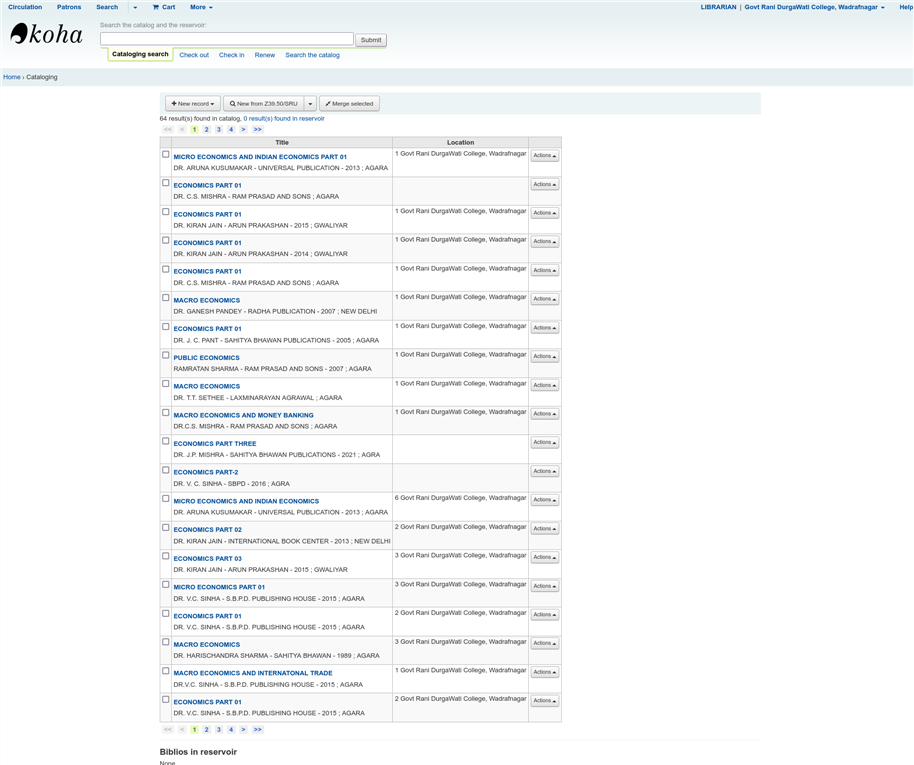Go to page 3 at bottom pagination
914x765 pixels.
219,730
